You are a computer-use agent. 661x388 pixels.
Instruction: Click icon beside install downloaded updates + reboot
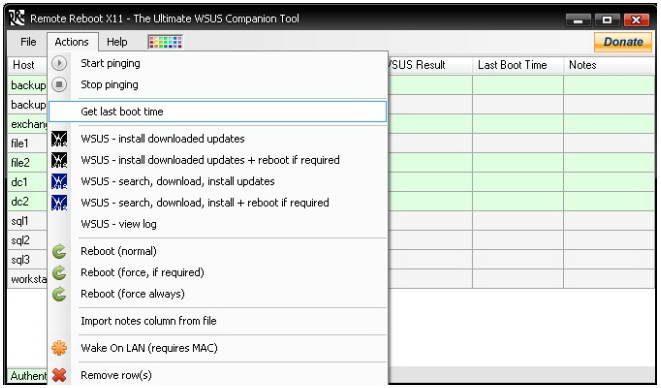click(59, 160)
